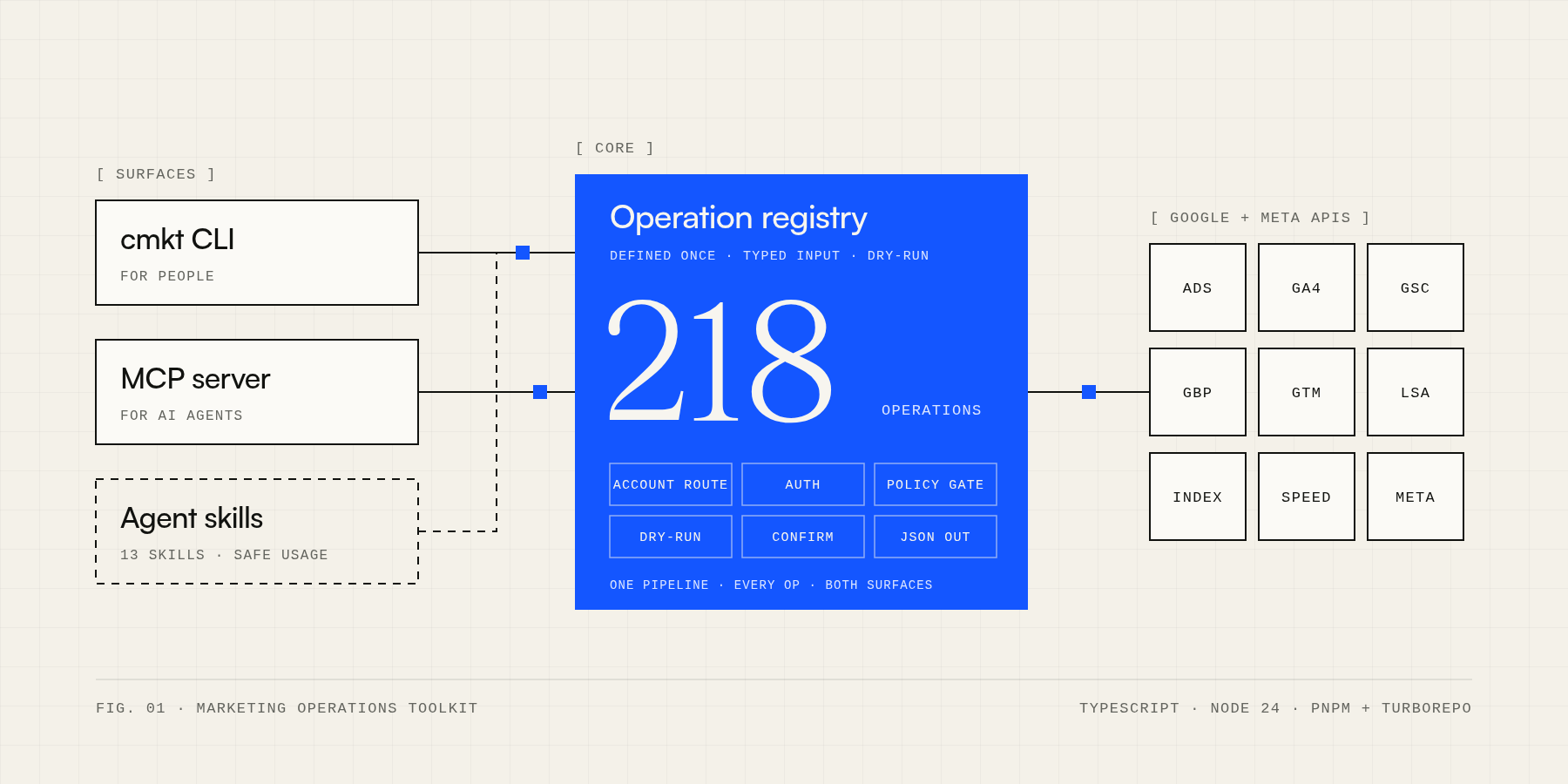This screenshot has height=784, width=1568.
Task: Click the [ GOOGLE + META APIS ] label
Action: point(1260,218)
